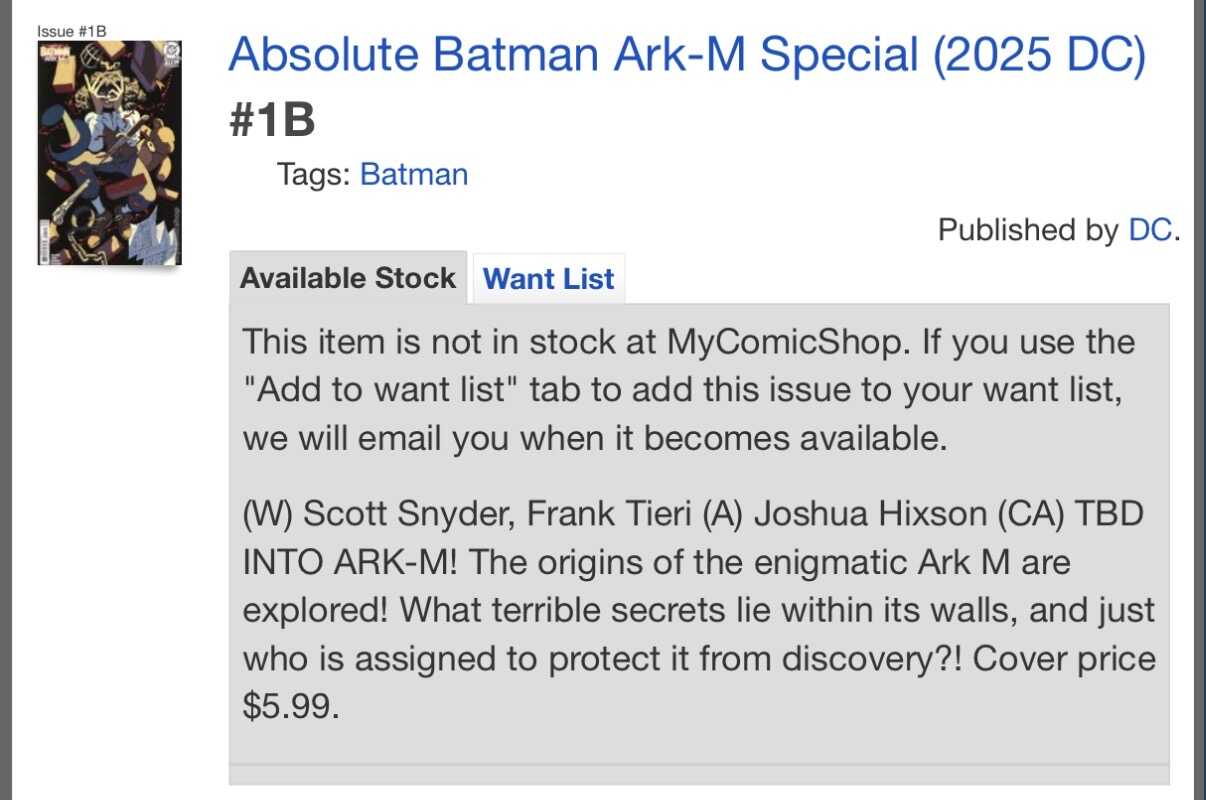The width and height of the screenshot is (1206, 800).
Task: Click the Tags: label text
Action: click(x=314, y=175)
